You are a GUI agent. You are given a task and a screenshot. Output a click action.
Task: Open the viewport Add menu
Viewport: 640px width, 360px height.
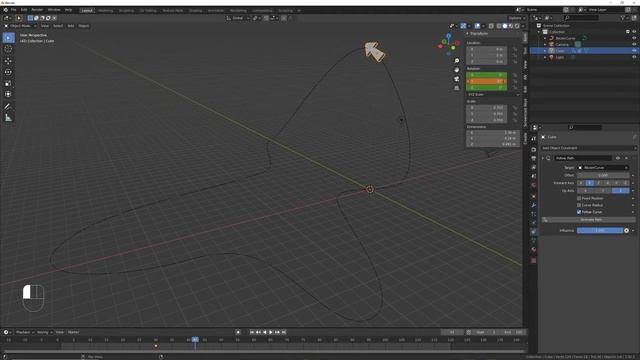tap(71, 26)
